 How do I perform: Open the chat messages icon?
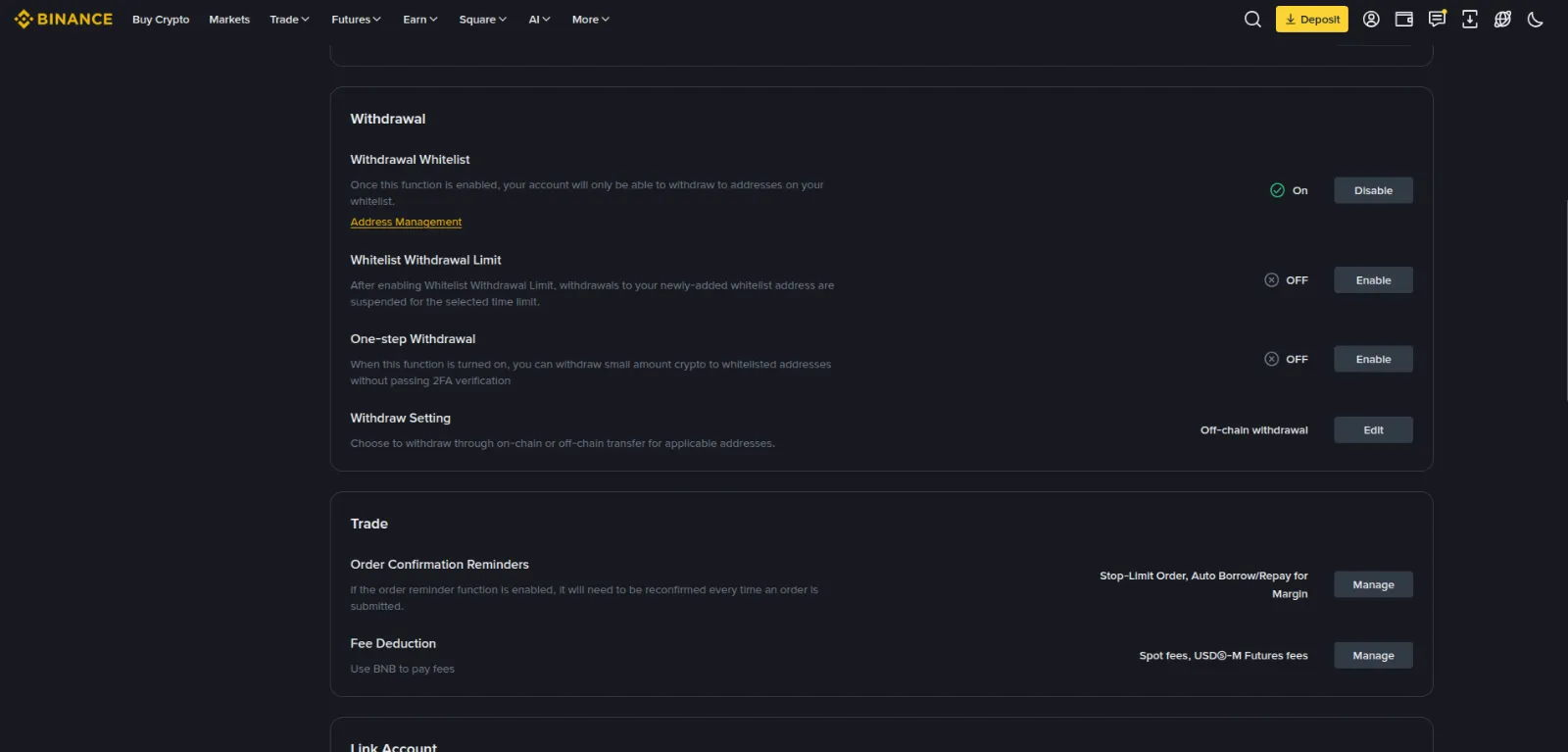(x=1437, y=19)
